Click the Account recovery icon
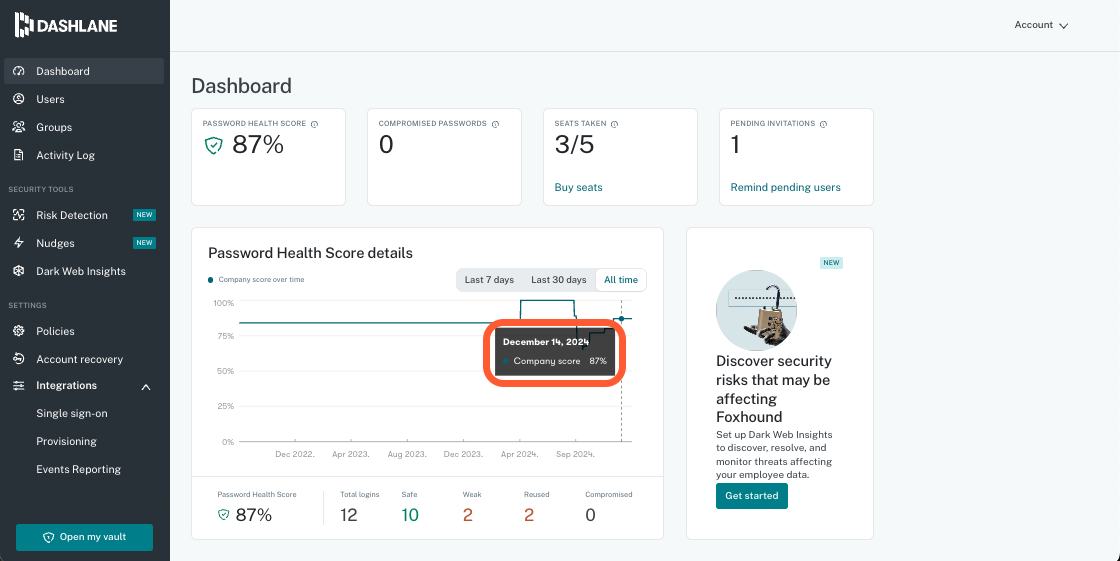The width and height of the screenshot is (1120, 561). pyautogui.click(x=19, y=359)
